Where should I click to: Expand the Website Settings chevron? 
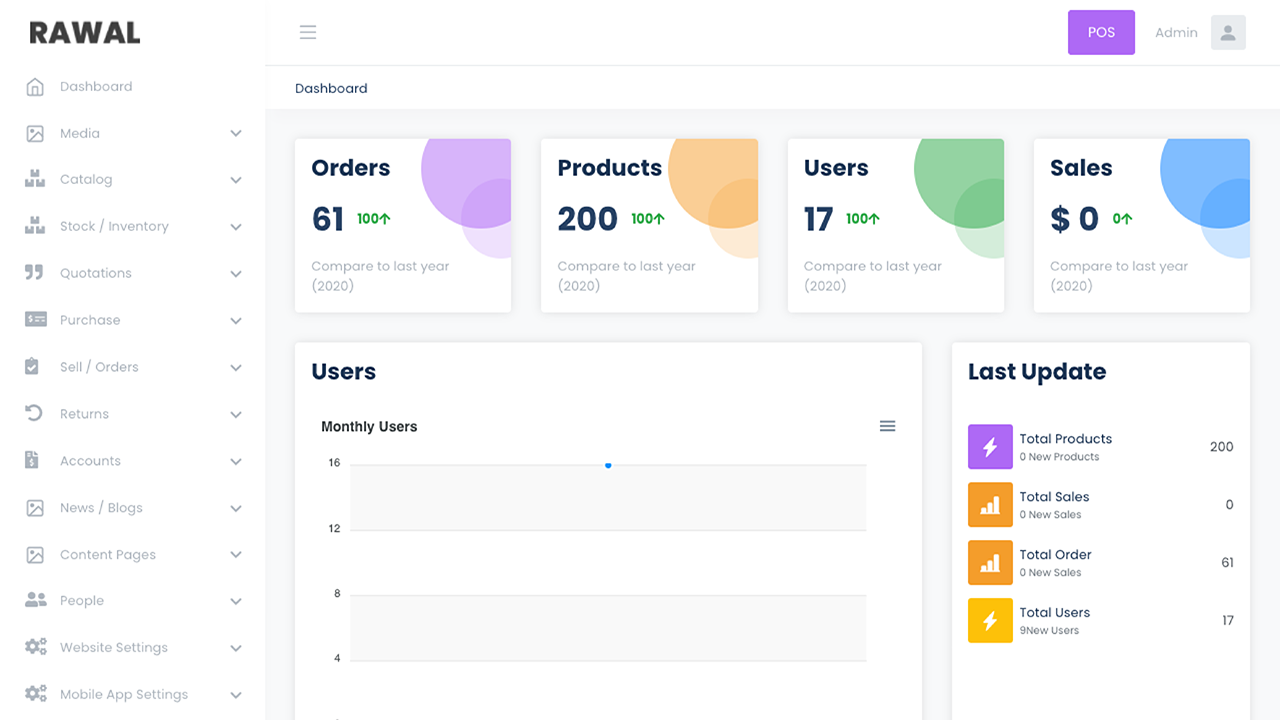tap(236, 648)
